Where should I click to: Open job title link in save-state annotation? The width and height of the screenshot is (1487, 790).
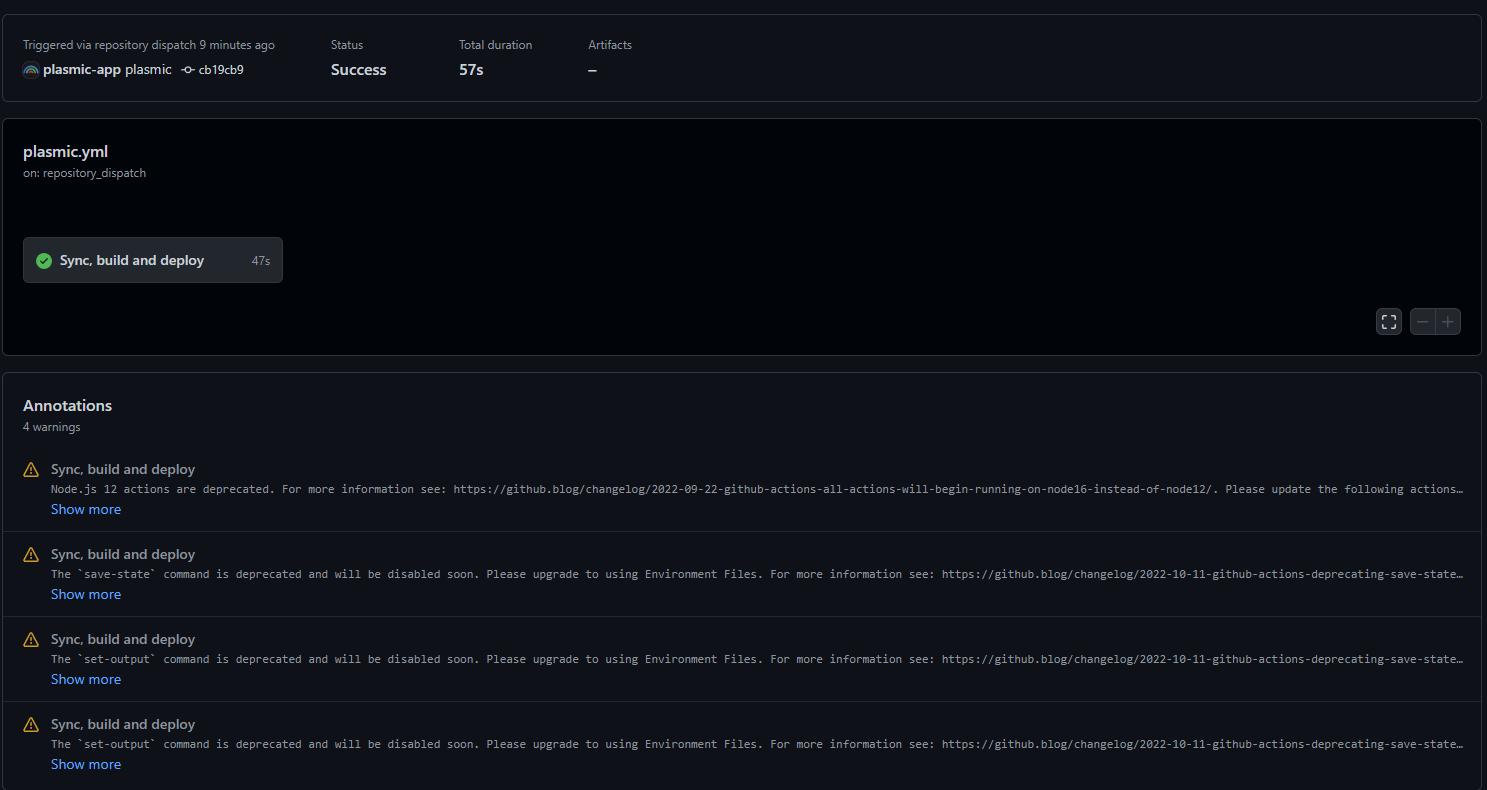(x=123, y=554)
